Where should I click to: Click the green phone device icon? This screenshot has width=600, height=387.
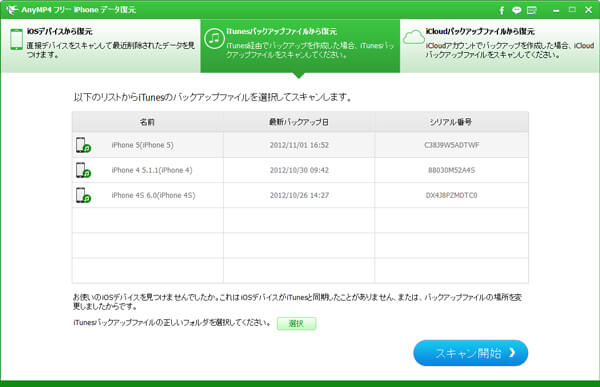[16, 39]
